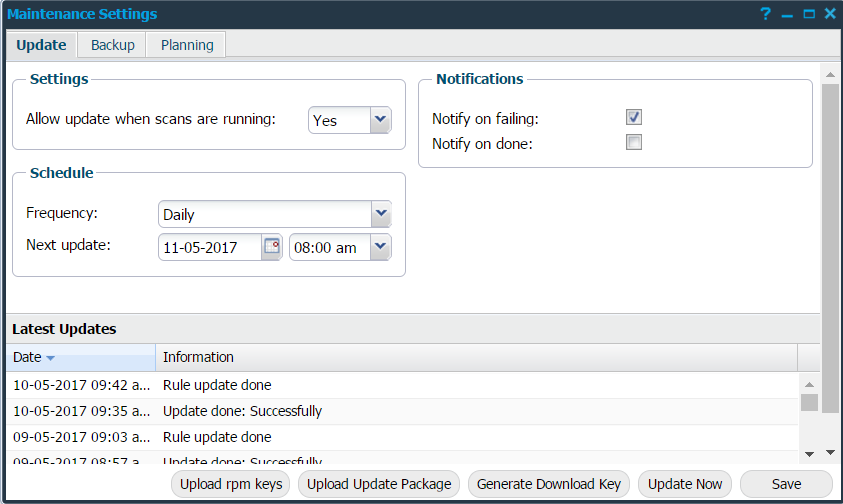Expand the Allow update when scans running dropdown

tap(380, 120)
